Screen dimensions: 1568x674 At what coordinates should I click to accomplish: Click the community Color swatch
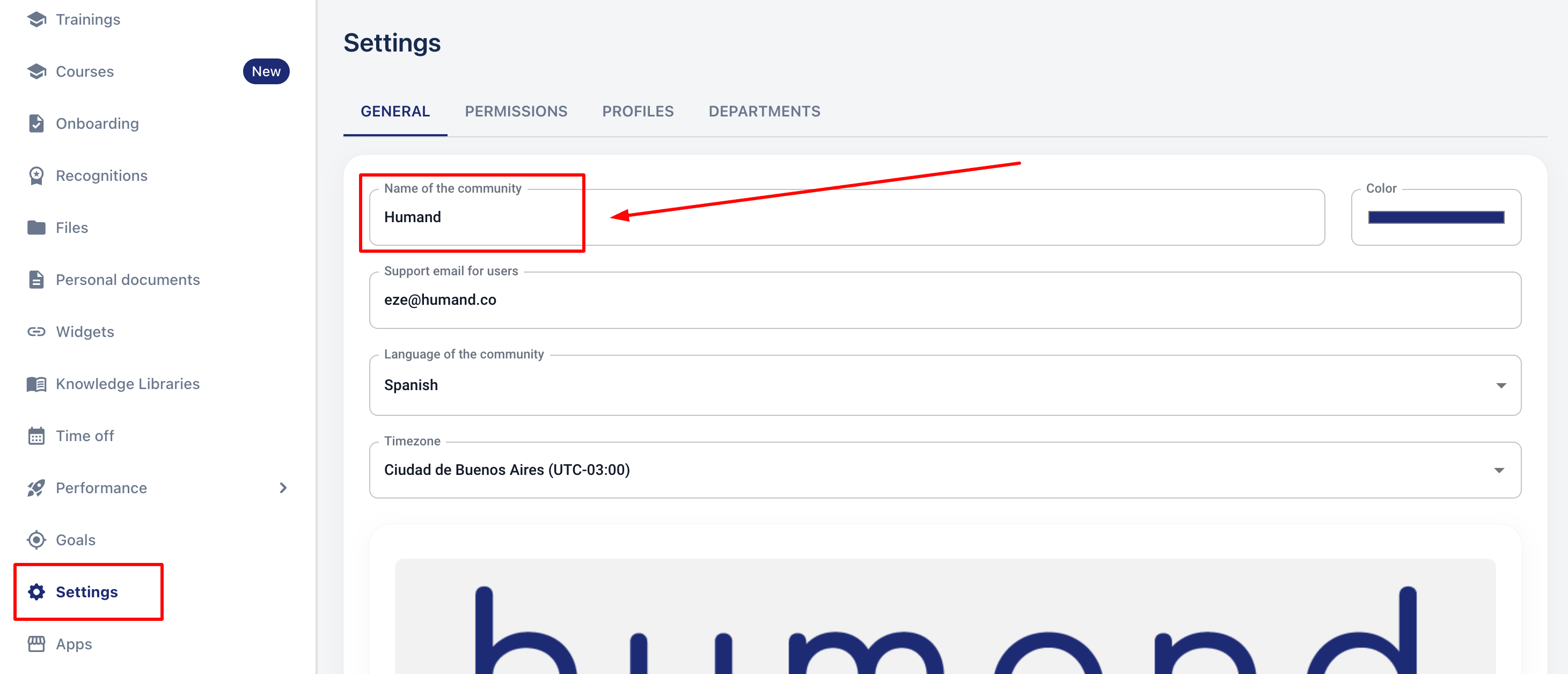pyautogui.click(x=1435, y=217)
